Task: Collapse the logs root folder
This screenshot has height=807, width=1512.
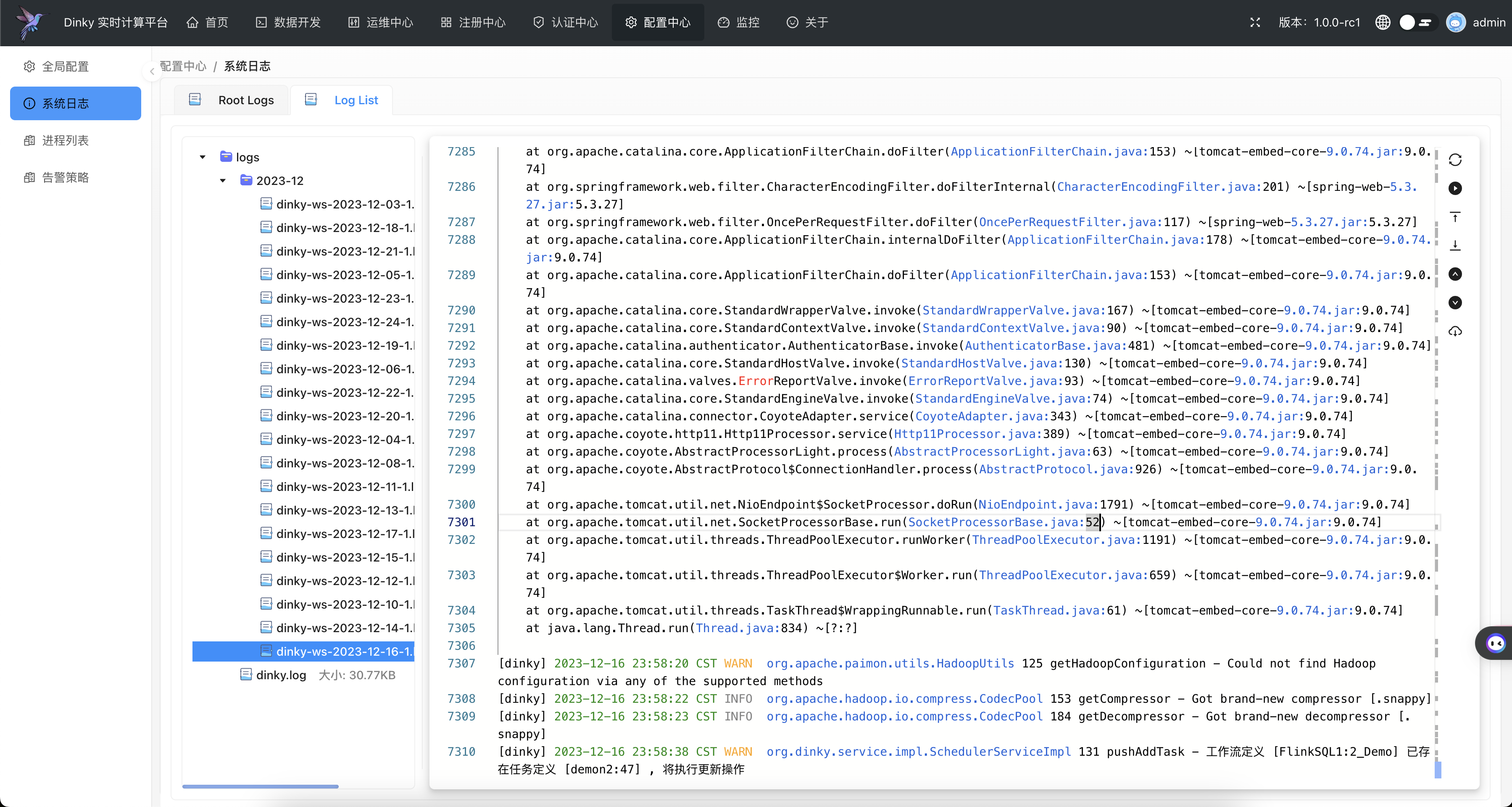Action: pos(203,157)
